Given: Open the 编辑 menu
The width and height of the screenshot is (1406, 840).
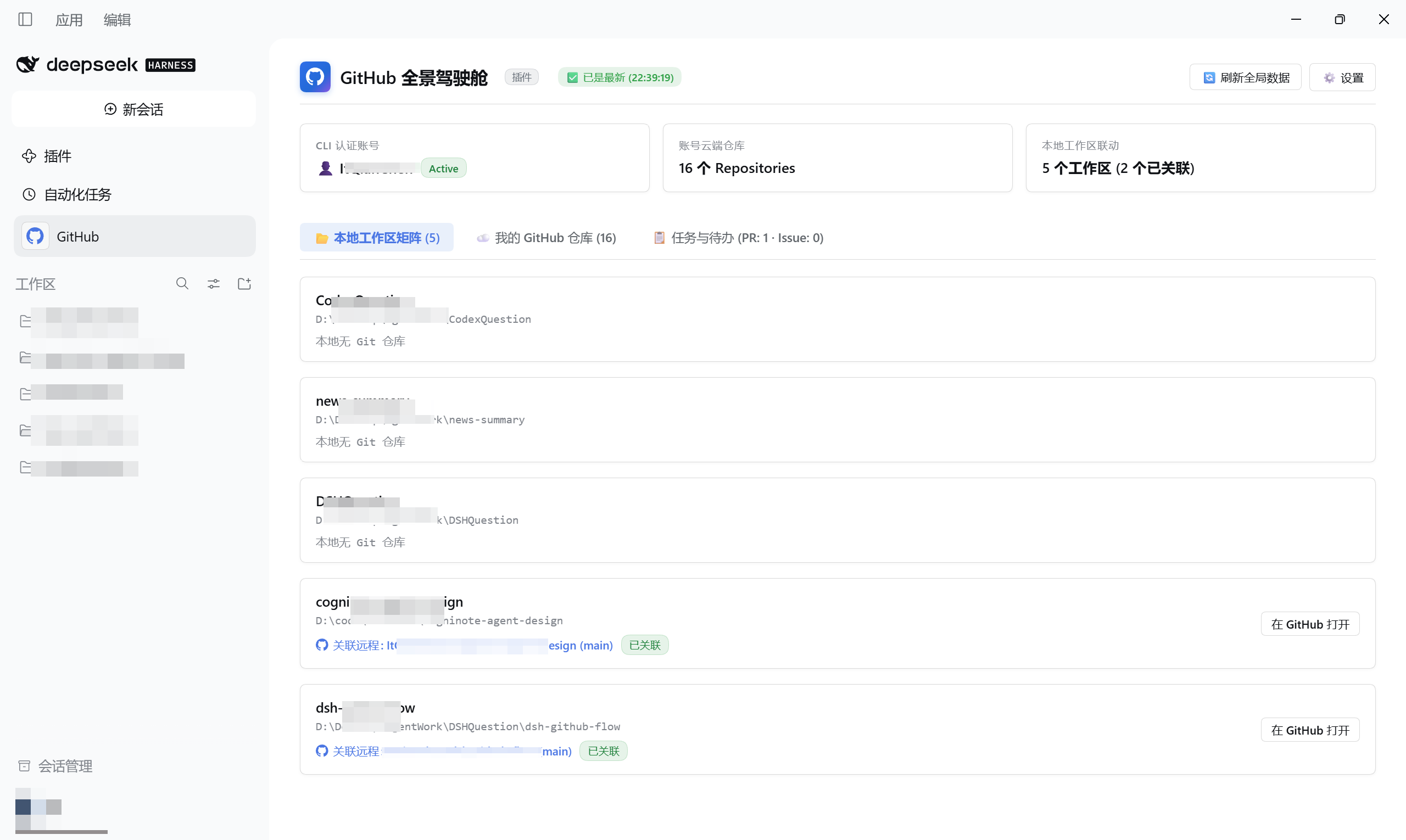Looking at the screenshot, I should pos(117,20).
